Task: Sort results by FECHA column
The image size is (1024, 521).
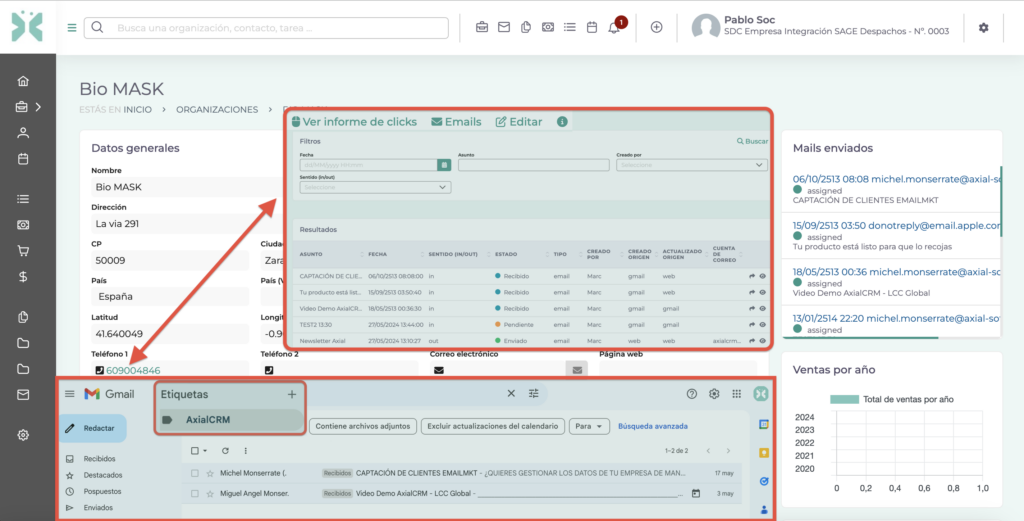Action: pyautogui.click(x=377, y=254)
